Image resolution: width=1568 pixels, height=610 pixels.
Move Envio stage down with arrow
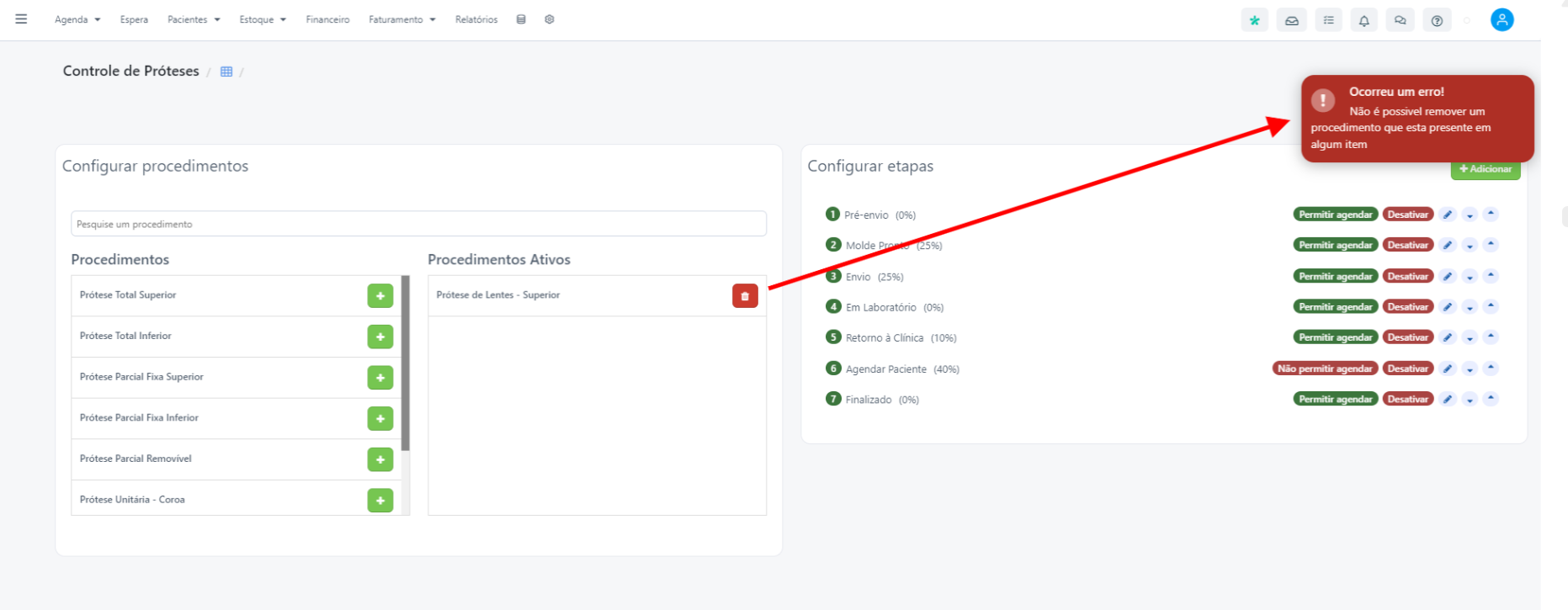pos(1470,276)
